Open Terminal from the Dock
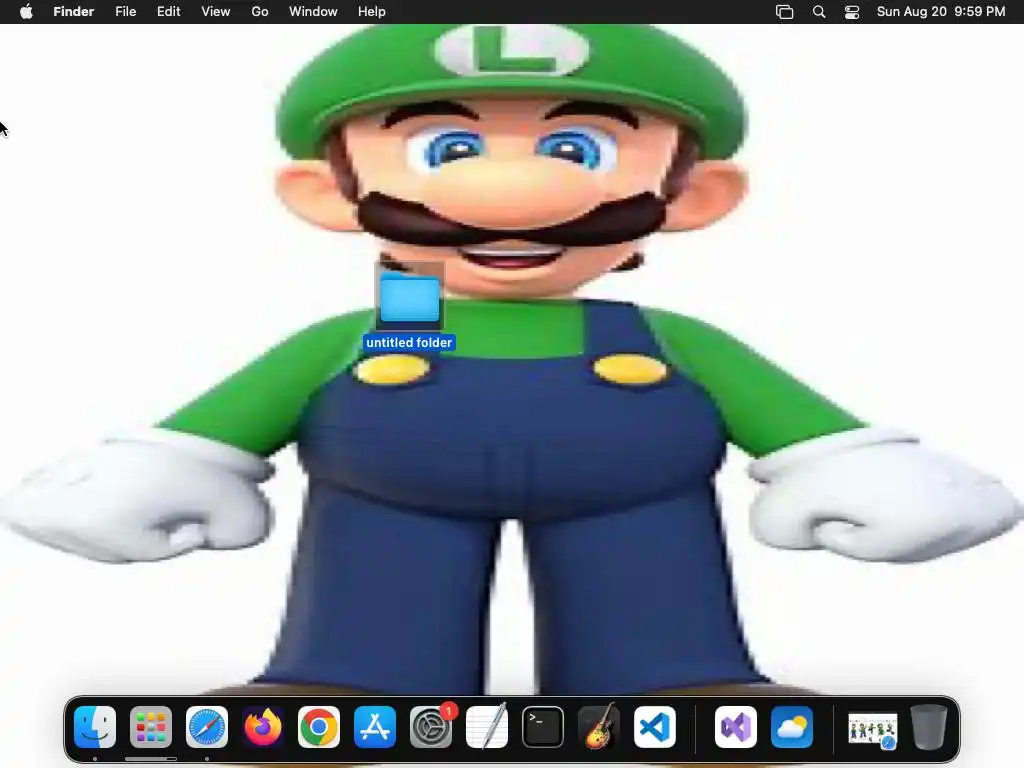Screen dimensions: 1024x768 tap(543, 727)
